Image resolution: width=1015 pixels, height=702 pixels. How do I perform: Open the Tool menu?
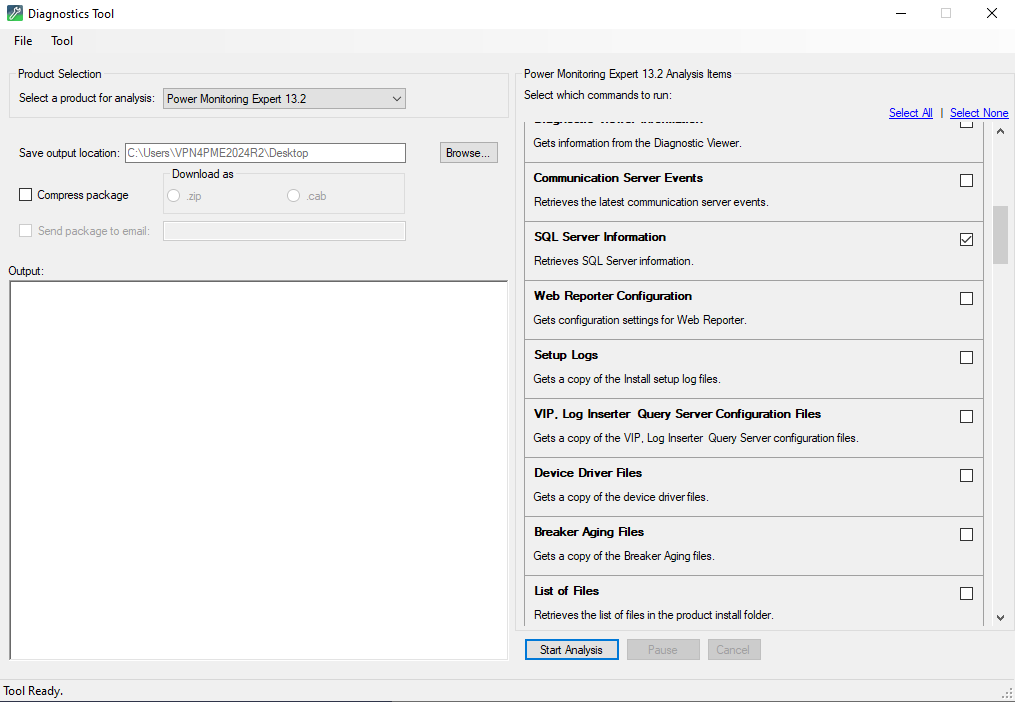pos(62,41)
